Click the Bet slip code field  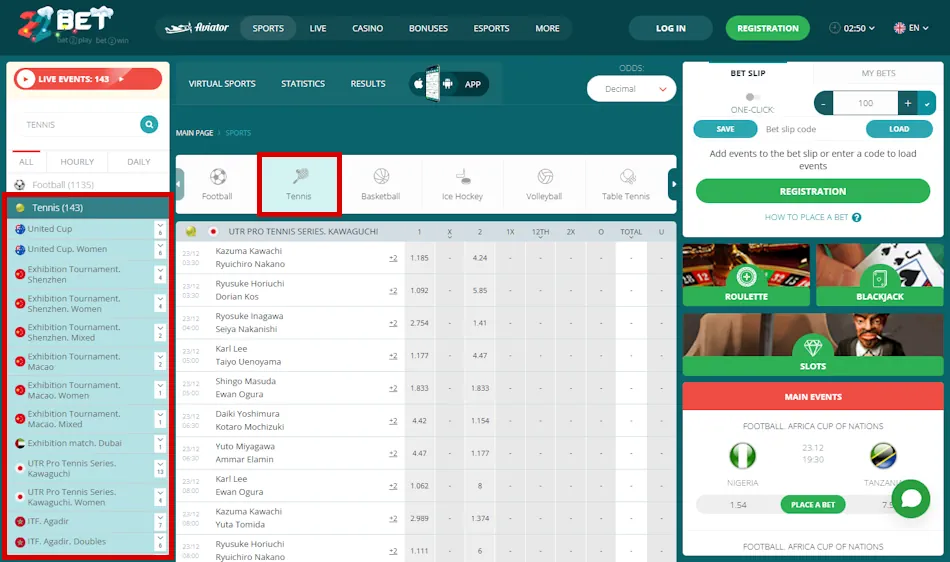click(x=811, y=129)
